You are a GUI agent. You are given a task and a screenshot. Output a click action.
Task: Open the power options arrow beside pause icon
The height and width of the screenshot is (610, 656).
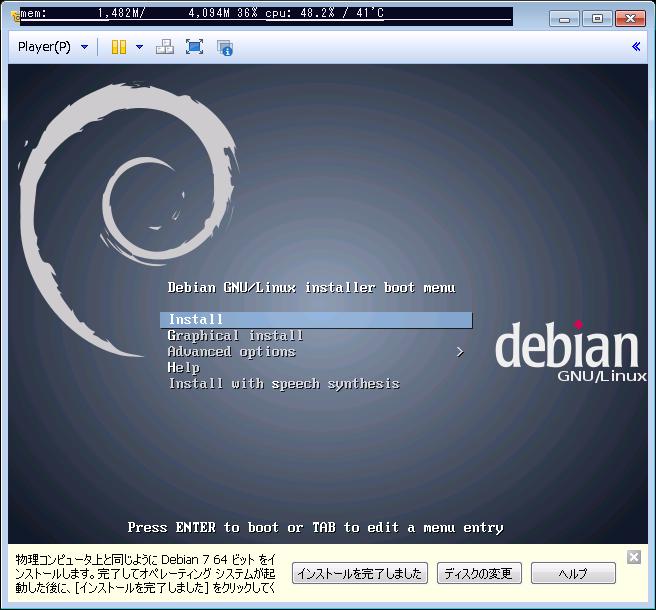coord(140,47)
